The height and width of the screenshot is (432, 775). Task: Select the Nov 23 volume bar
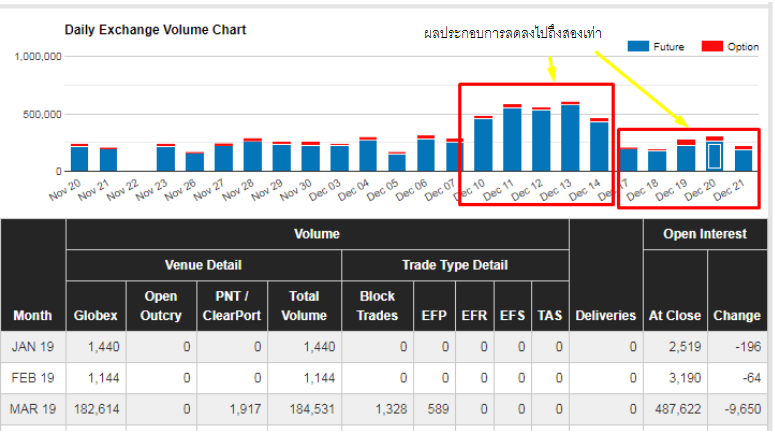tap(166, 158)
